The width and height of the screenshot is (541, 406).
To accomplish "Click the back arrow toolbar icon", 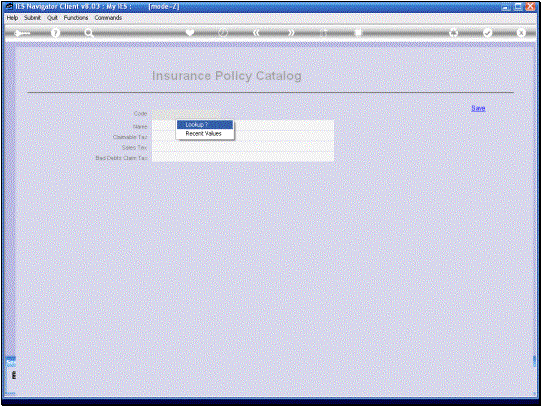I will 22,33.
